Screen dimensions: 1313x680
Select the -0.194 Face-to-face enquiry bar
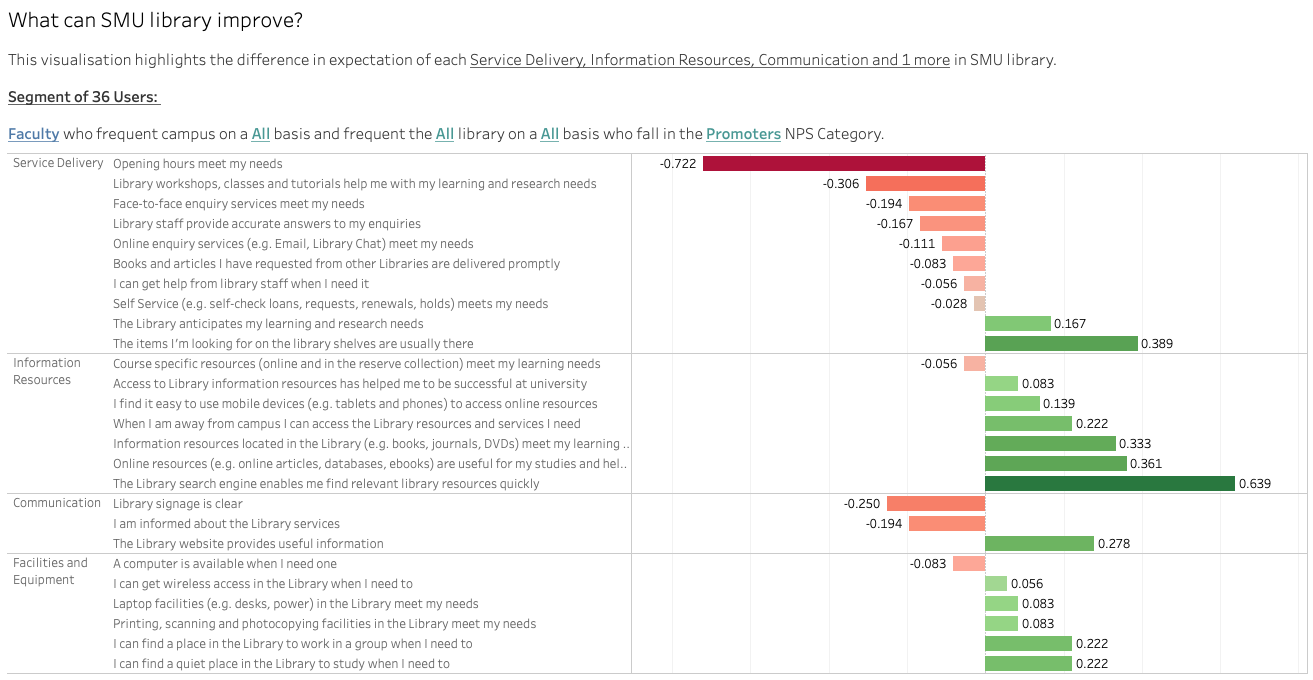tap(947, 203)
